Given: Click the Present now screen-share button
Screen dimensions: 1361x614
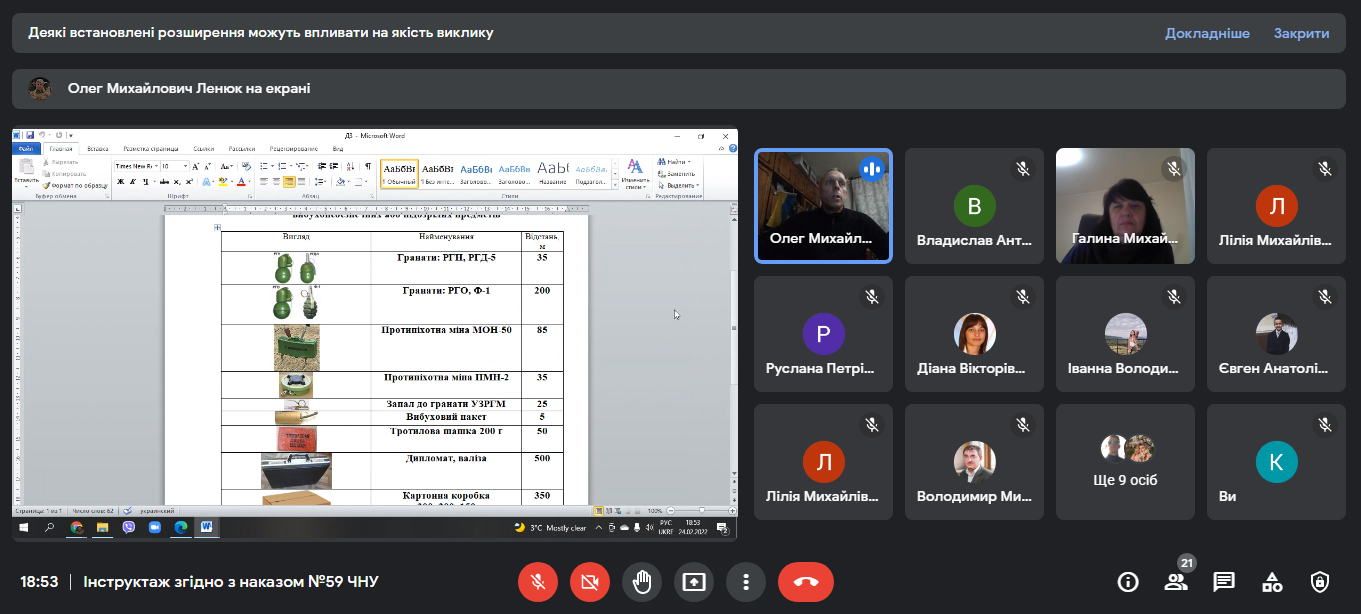Looking at the screenshot, I should point(694,582).
